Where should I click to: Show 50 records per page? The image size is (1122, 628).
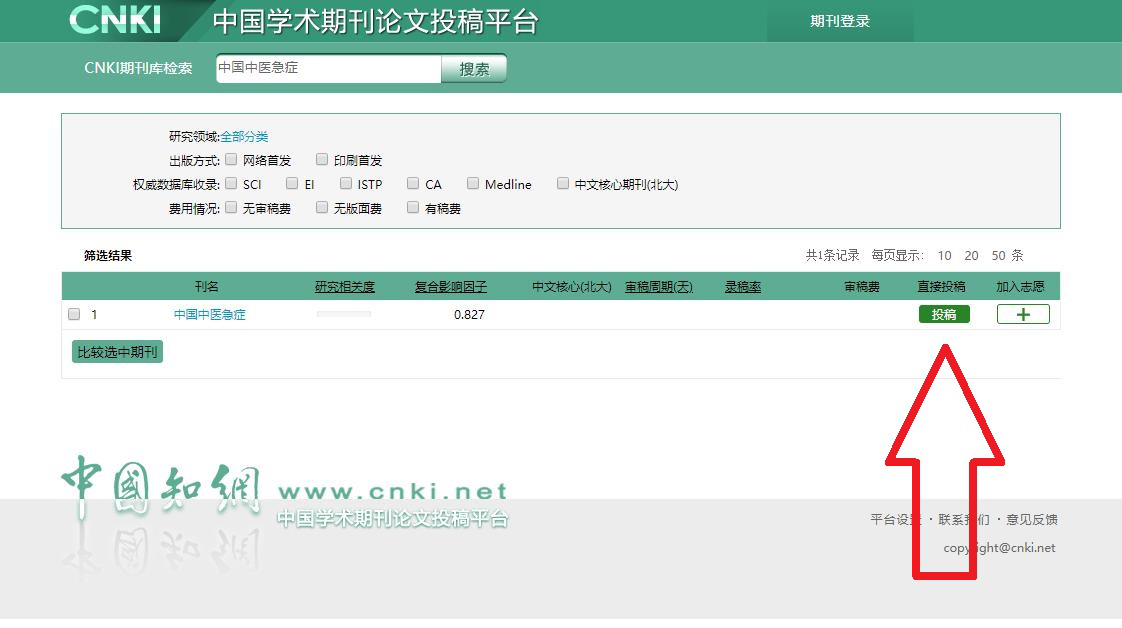coord(998,255)
